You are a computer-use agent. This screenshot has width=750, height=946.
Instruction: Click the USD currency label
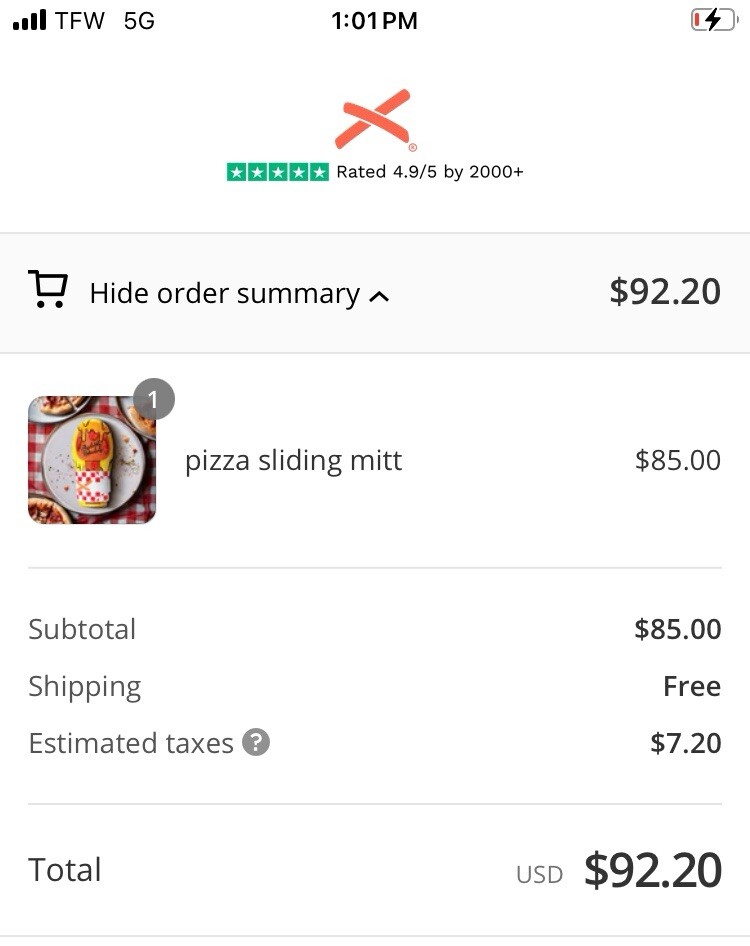[x=539, y=875]
